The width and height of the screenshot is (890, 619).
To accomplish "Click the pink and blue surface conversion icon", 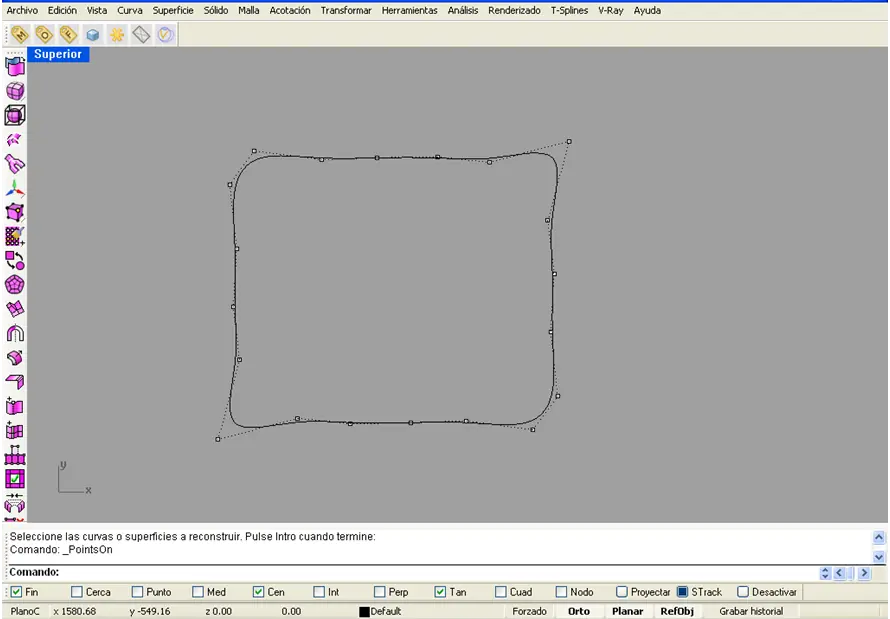I will (15, 66).
